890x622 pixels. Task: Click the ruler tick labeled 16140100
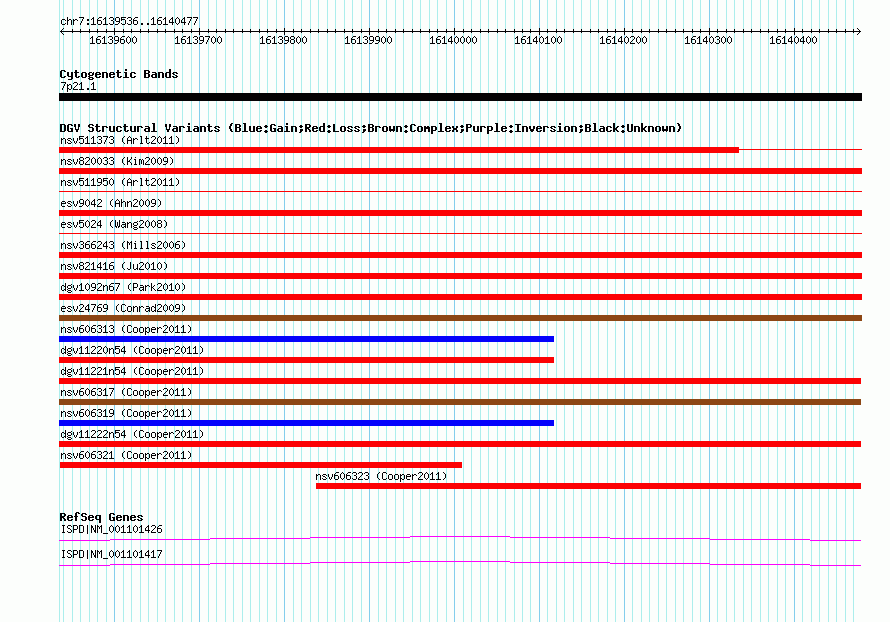[538, 40]
